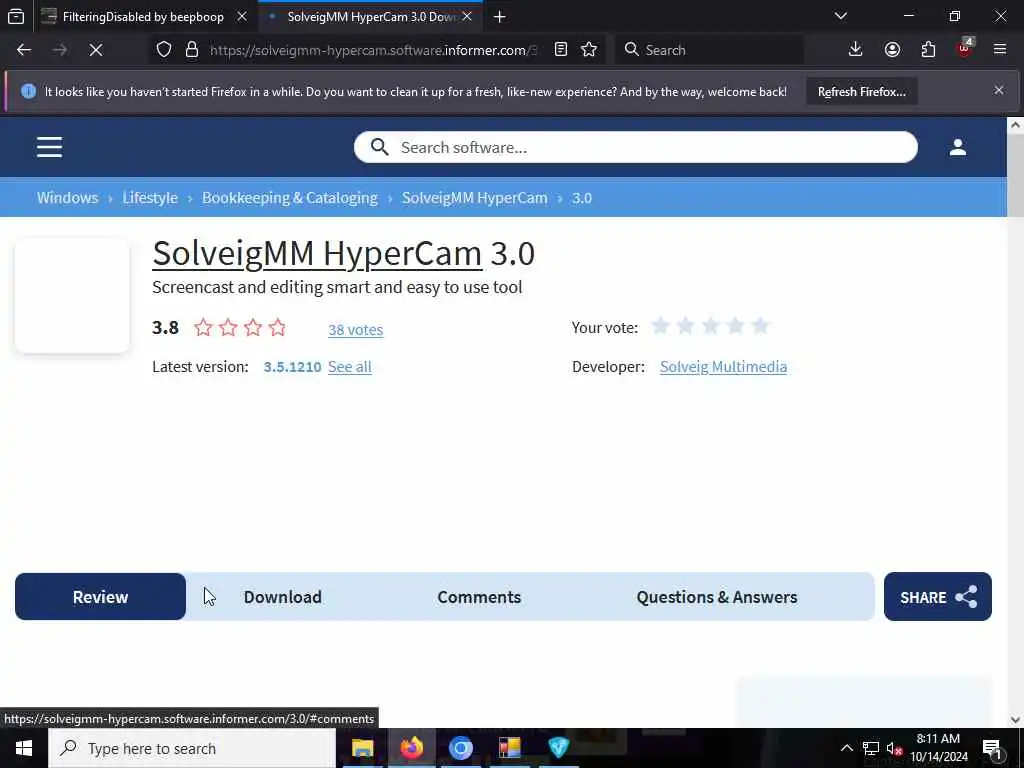Image resolution: width=1024 pixels, height=768 pixels.
Task: Click the app icon thumbnail placeholder
Action: pos(72,296)
